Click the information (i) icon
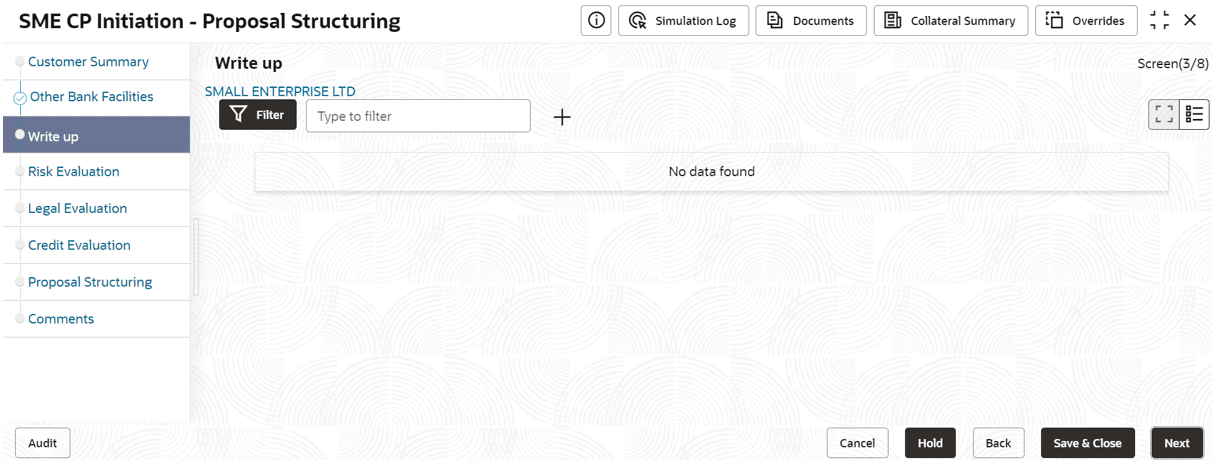 pyautogui.click(x=597, y=20)
